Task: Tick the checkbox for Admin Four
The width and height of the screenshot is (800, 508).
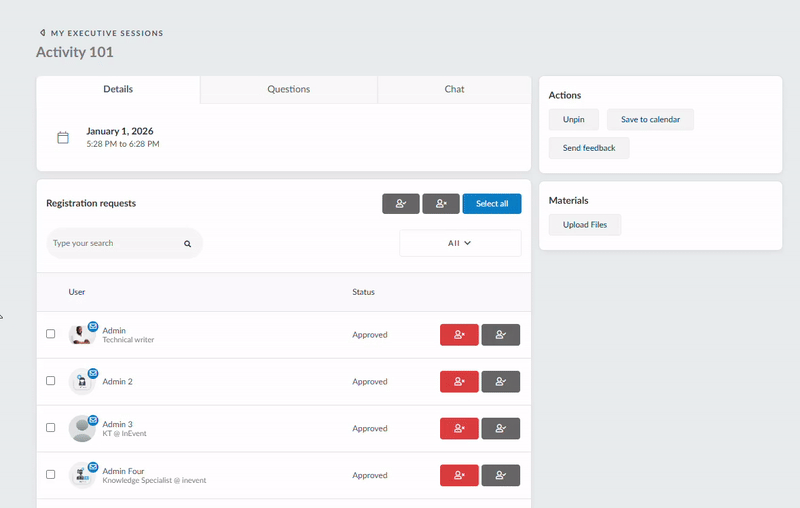Action: pos(51,474)
